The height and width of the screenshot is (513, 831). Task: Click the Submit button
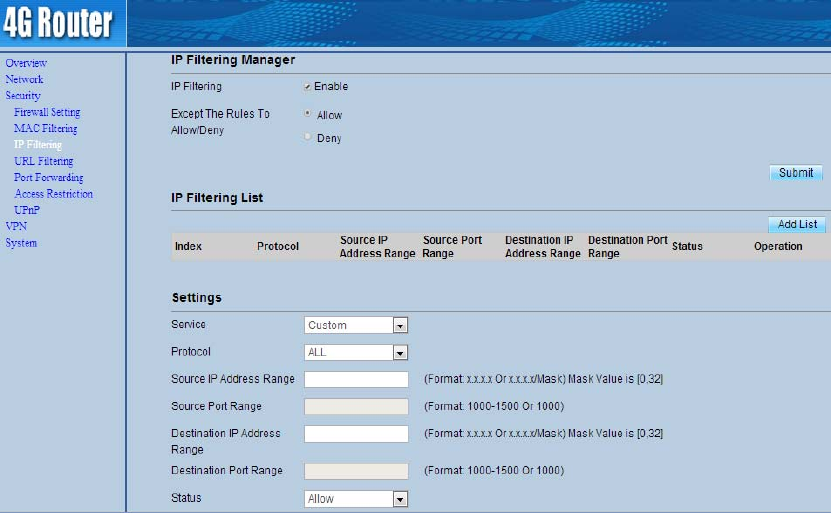click(x=796, y=173)
